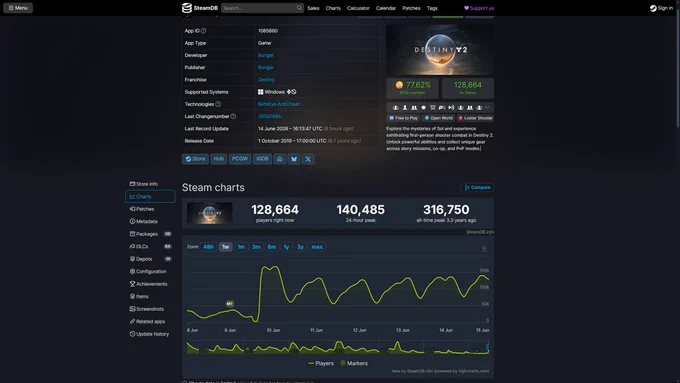
Task: Open the Tags menu item
Action: point(432,8)
